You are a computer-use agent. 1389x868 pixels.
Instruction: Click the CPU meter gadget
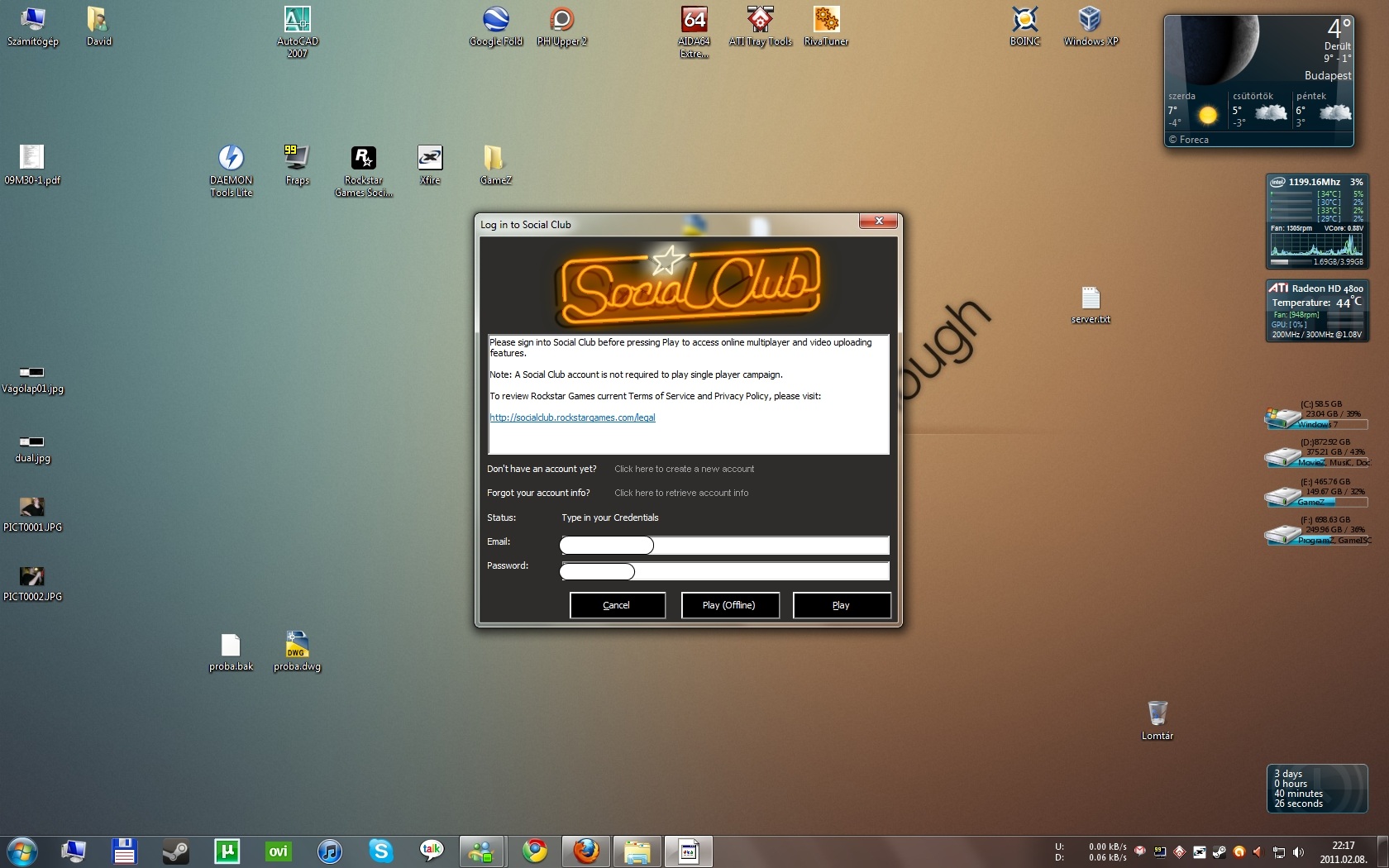[x=1316, y=222]
